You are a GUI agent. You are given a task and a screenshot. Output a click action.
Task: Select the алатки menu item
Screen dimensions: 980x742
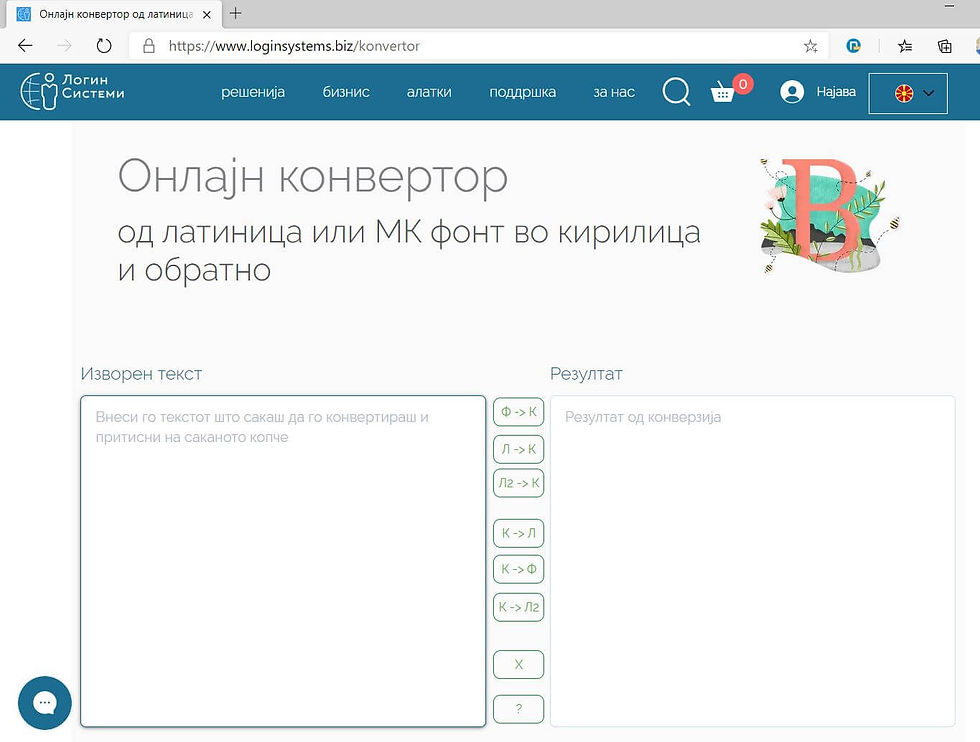pos(429,91)
